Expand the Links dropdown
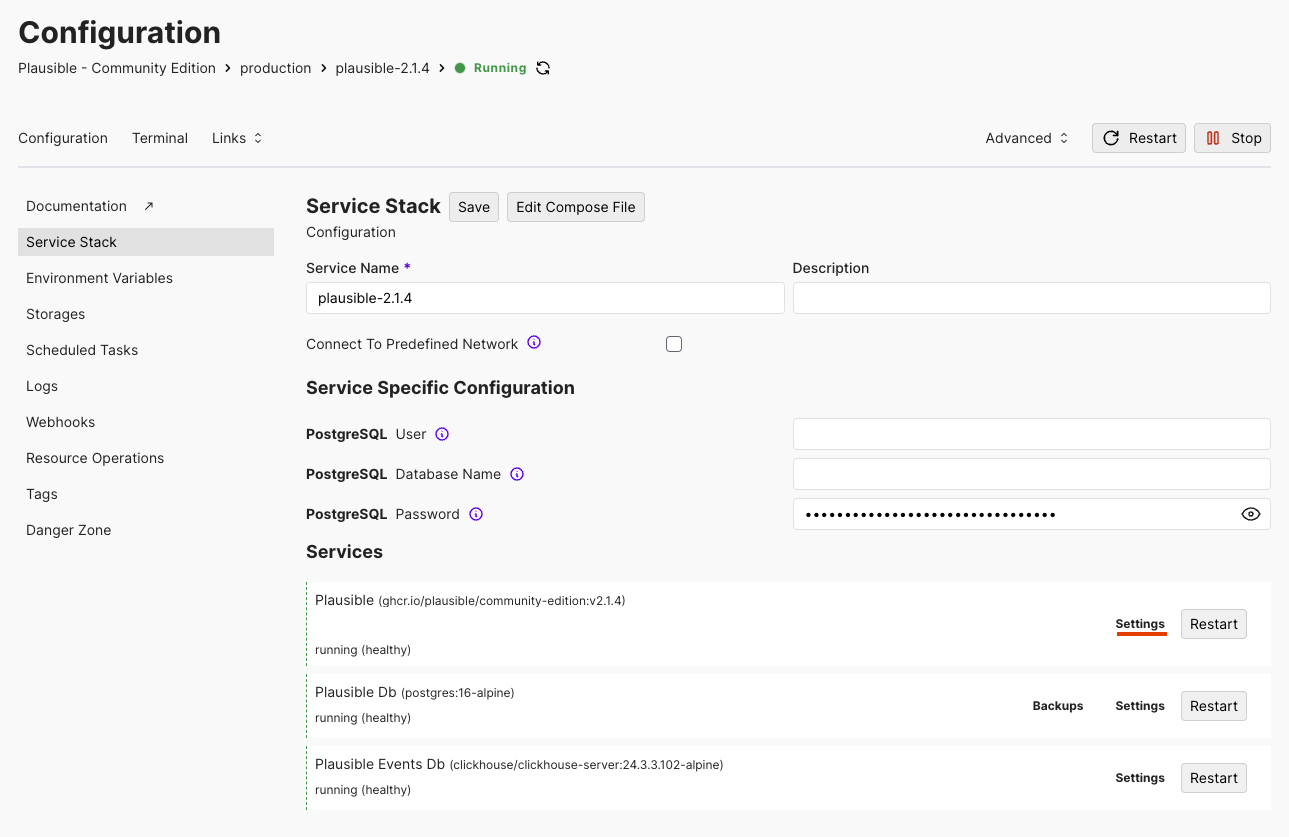 (x=237, y=138)
